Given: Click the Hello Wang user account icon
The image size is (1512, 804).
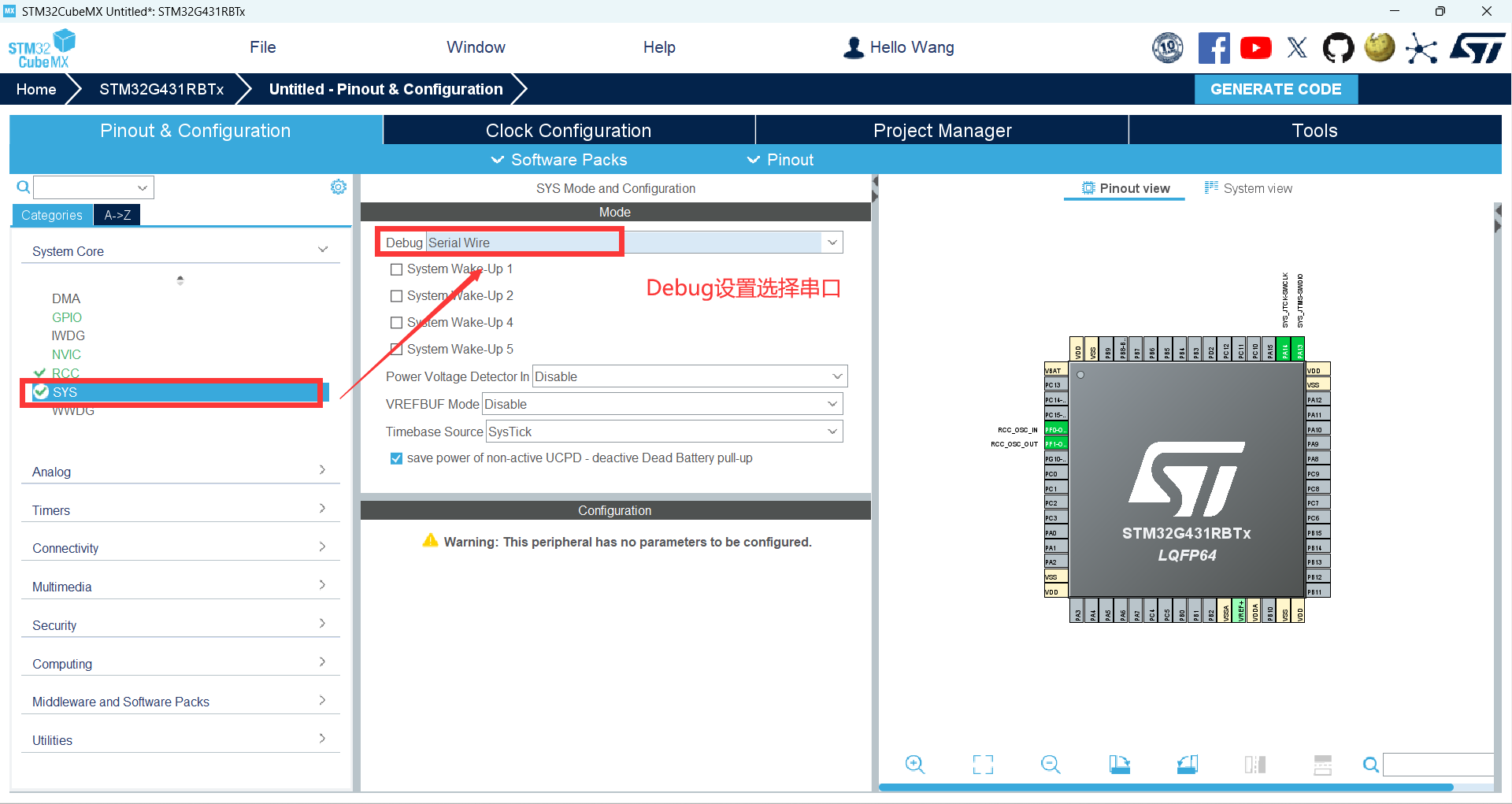Looking at the screenshot, I should click(854, 48).
